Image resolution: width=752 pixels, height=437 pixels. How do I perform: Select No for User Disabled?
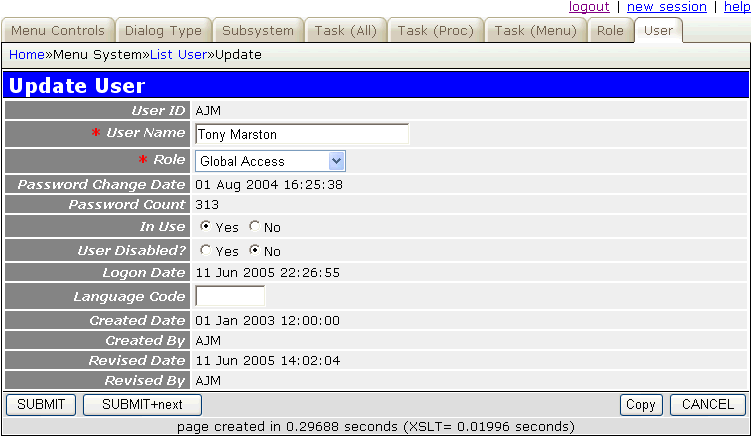tap(255, 251)
